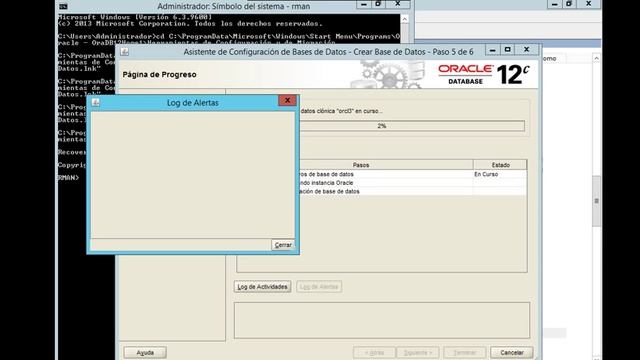Image resolution: width=640 pixels, height=360 pixels.
Task: Restore the Símbolo del sistema window
Action: click(x=378, y=4)
